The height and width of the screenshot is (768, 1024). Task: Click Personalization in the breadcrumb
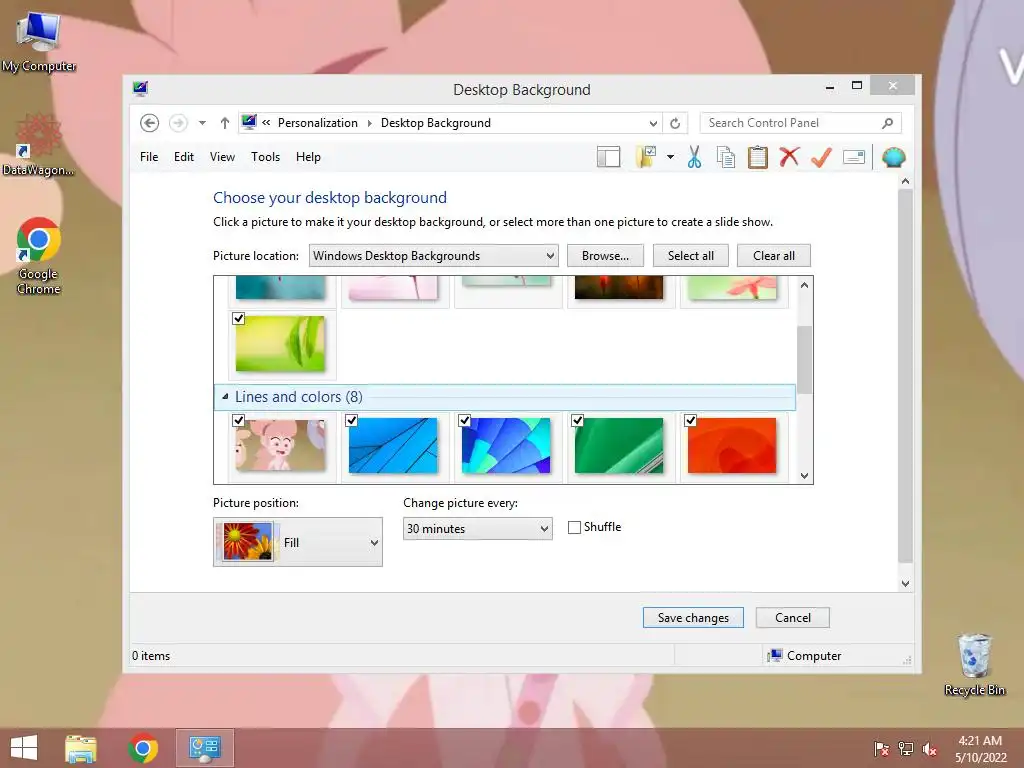[x=317, y=123]
